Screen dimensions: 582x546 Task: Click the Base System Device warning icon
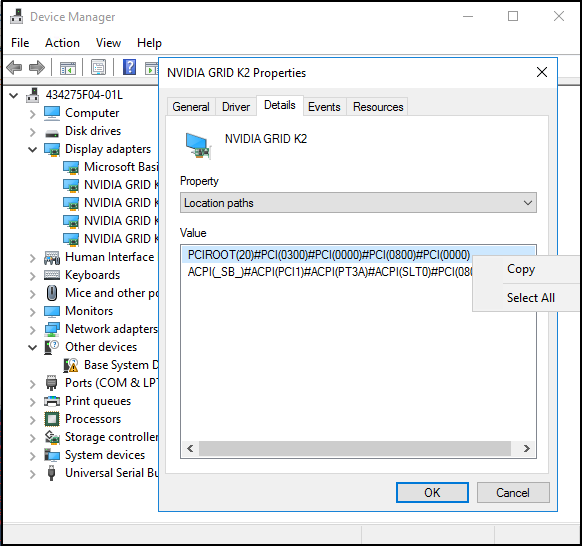pyautogui.click(x=71, y=365)
